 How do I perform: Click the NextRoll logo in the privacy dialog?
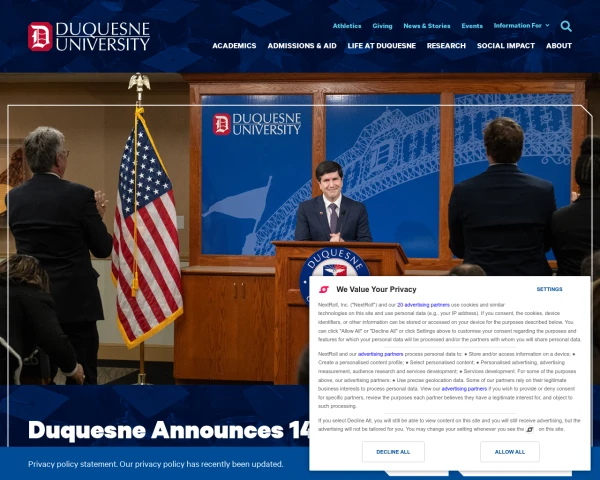coord(324,289)
